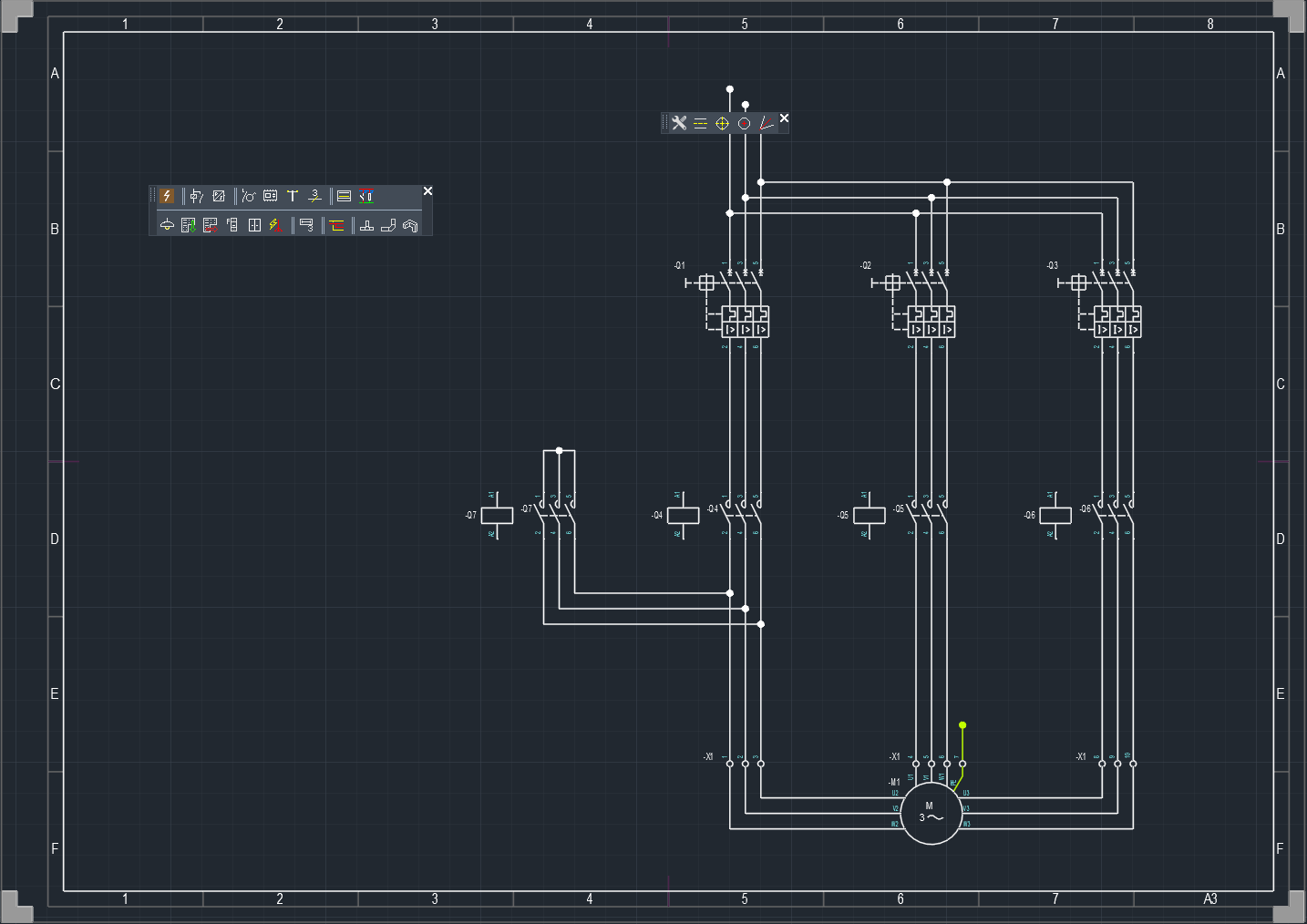Click the list icon with green down arrow
This screenshot has height=924, width=1307.
189,225
